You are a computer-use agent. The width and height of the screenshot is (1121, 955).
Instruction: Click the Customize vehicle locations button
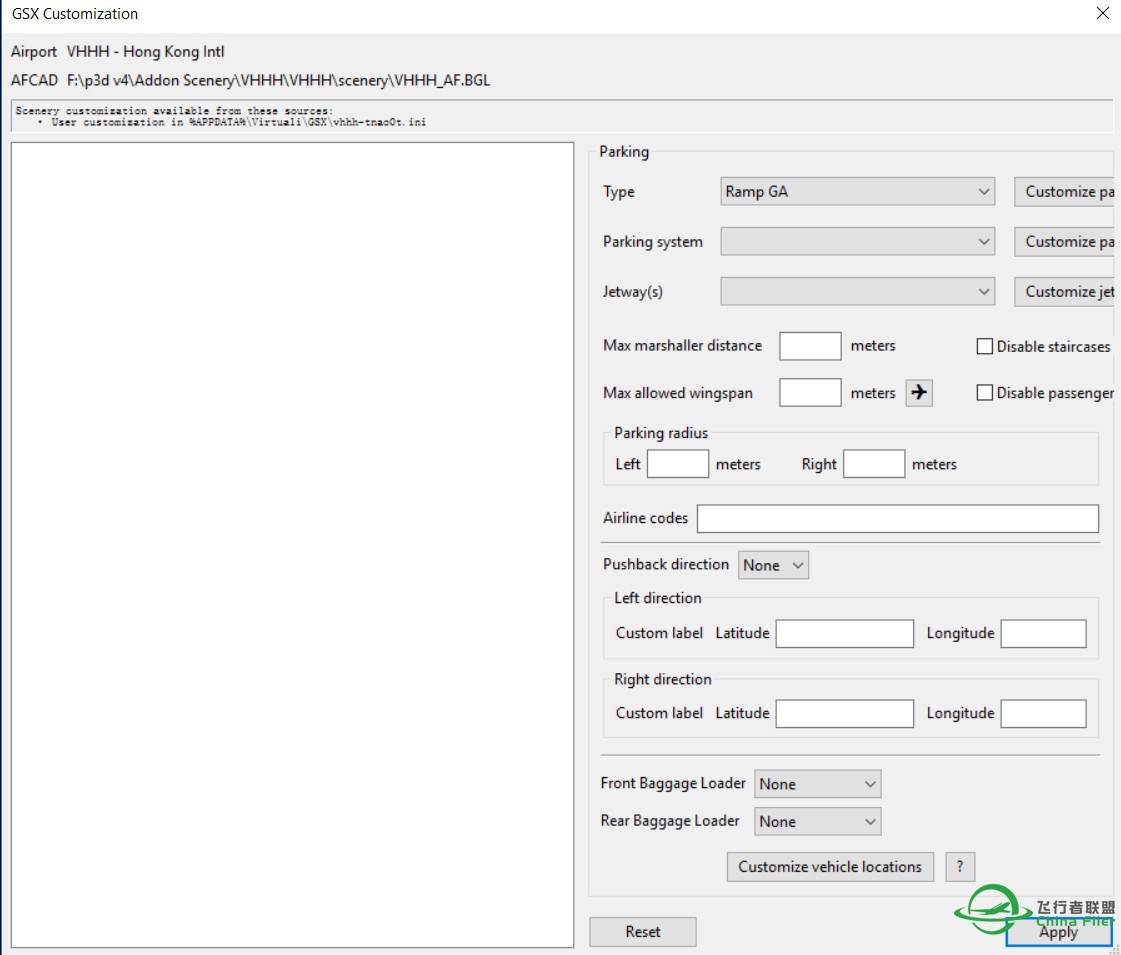(x=830, y=867)
